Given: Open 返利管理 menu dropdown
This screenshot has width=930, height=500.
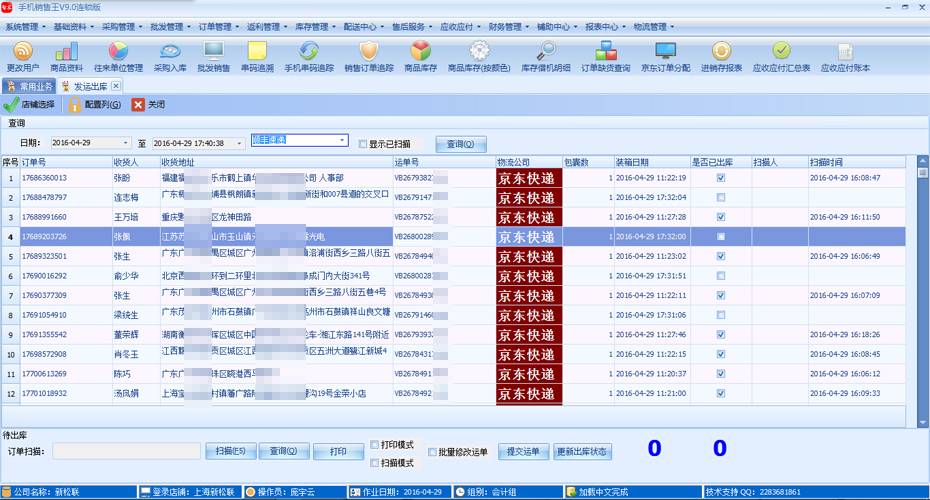Looking at the screenshot, I should pos(267,27).
